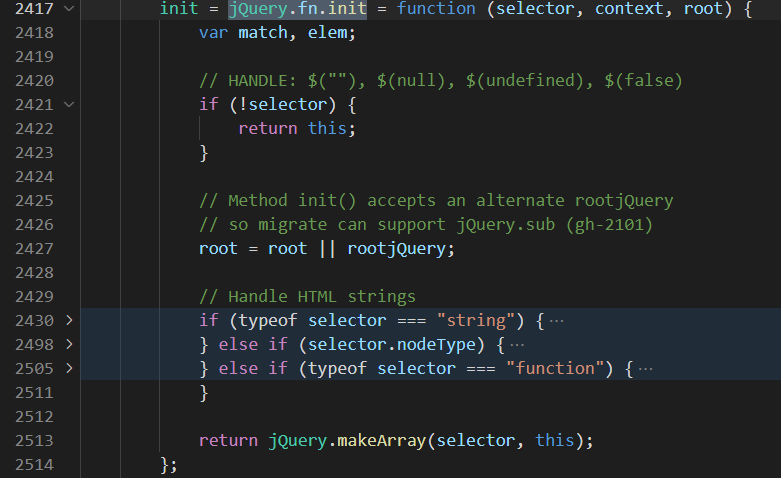Image resolution: width=781 pixels, height=478 pixels.
Task: Click line number 2427 in the gutter
Action: (x=34, y=248)
